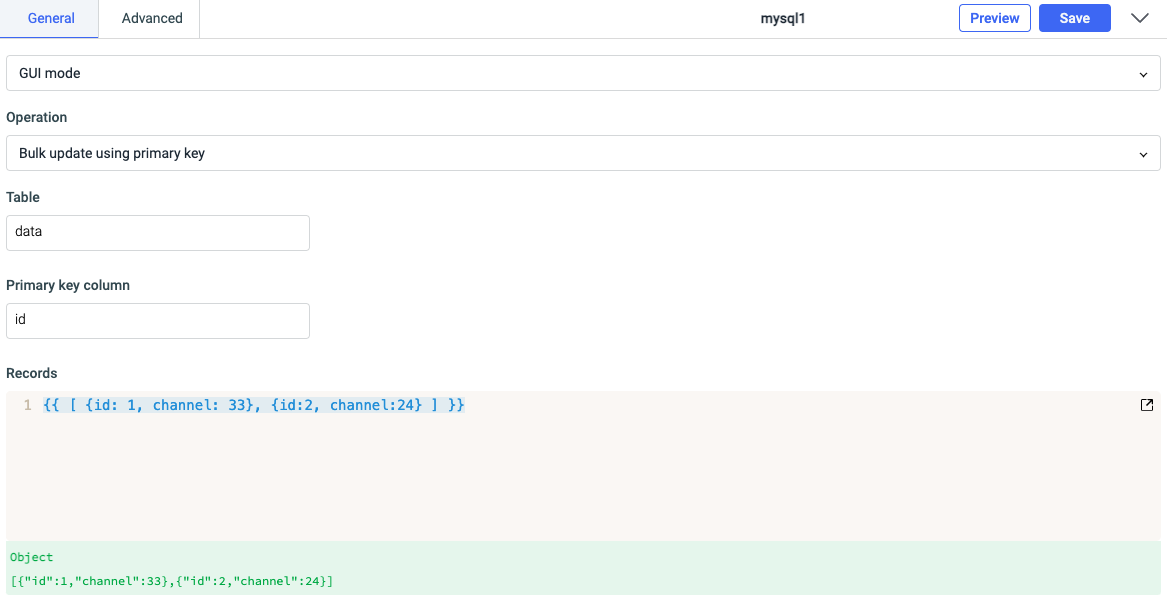Click the Records field label
1167x606 pixels.
click(x=32, y=373)
